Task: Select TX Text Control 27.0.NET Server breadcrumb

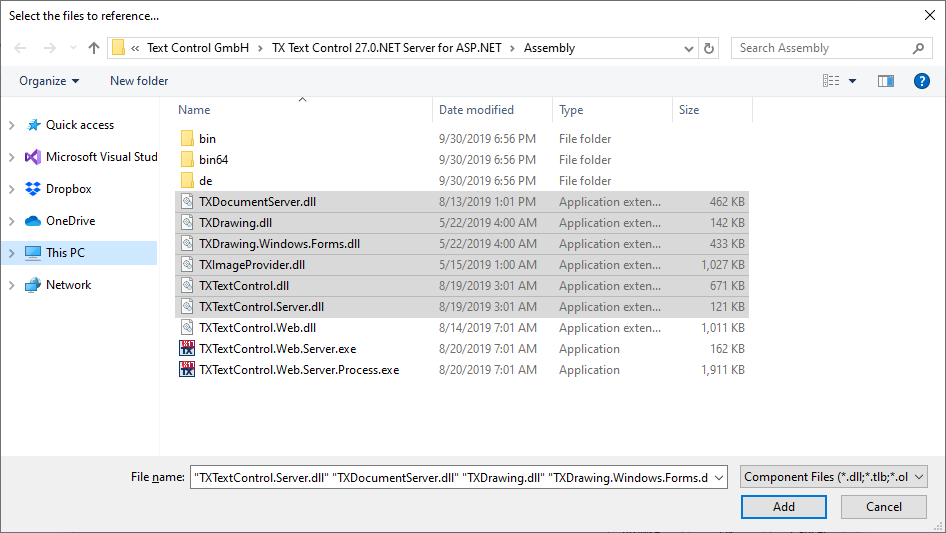Action: (386, 48)
